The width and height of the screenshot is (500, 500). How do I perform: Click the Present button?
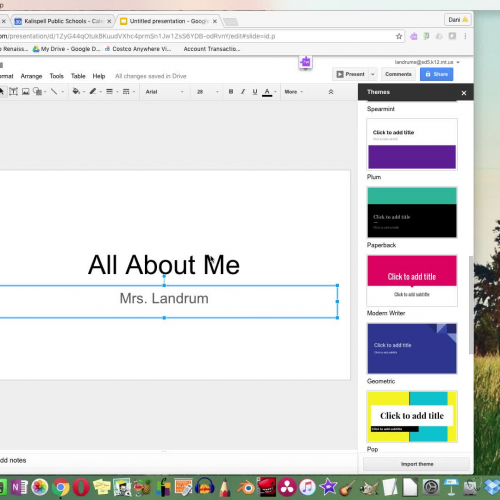[351, 74]
